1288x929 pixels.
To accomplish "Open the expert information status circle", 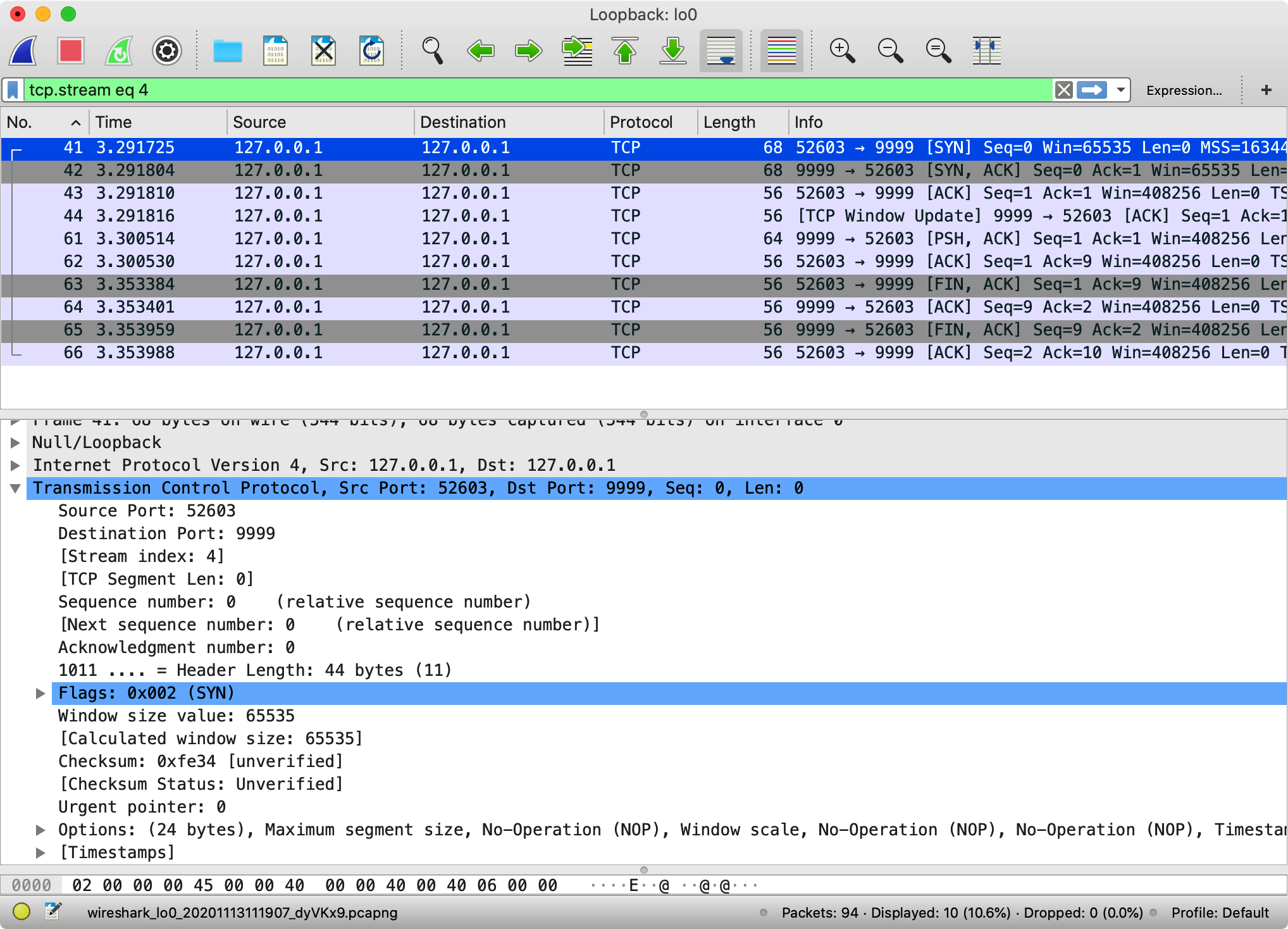I will (x=22, y=912).
